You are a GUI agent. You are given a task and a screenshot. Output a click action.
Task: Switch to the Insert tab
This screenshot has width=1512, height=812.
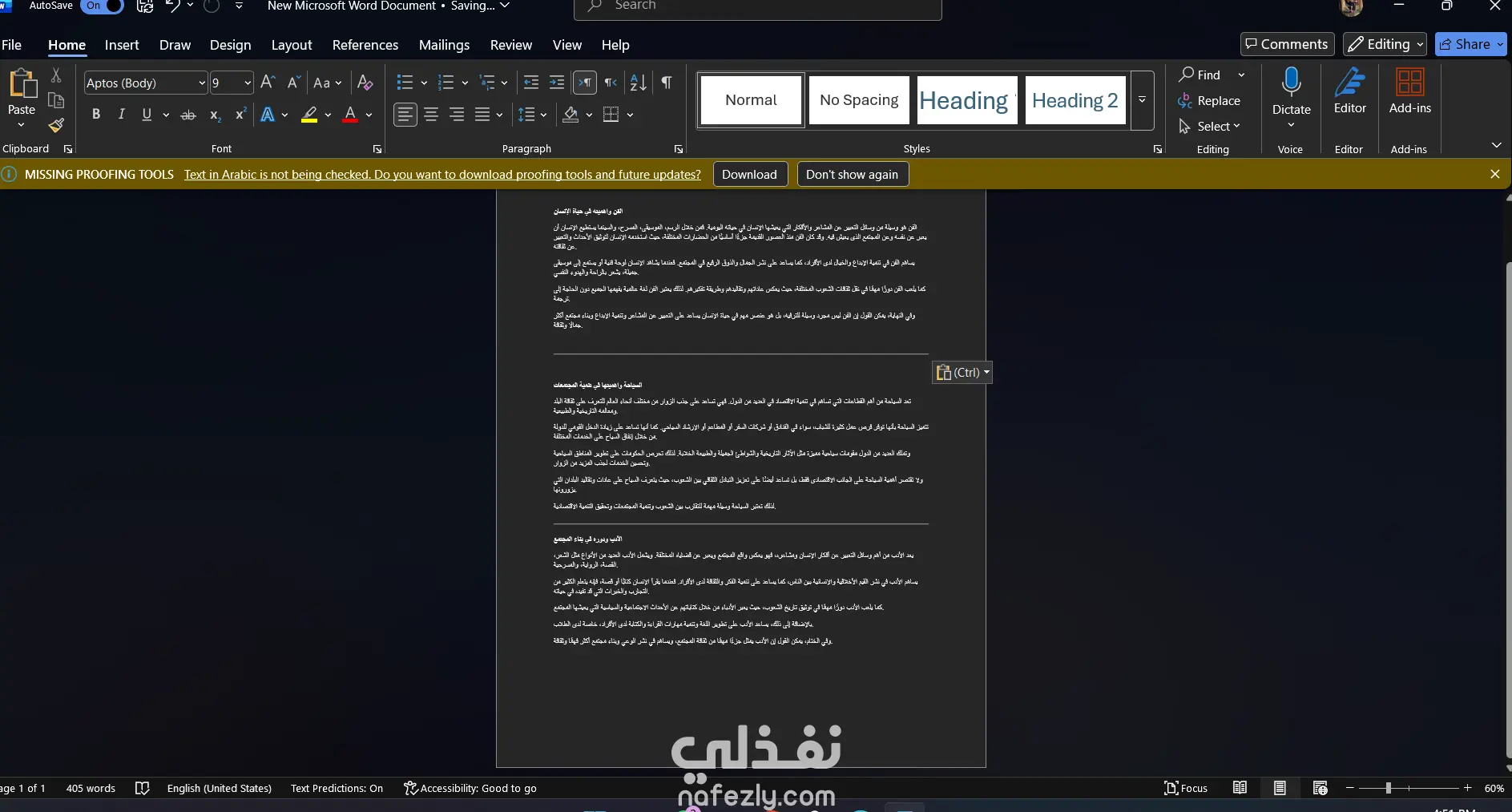(x=122, y=45)
